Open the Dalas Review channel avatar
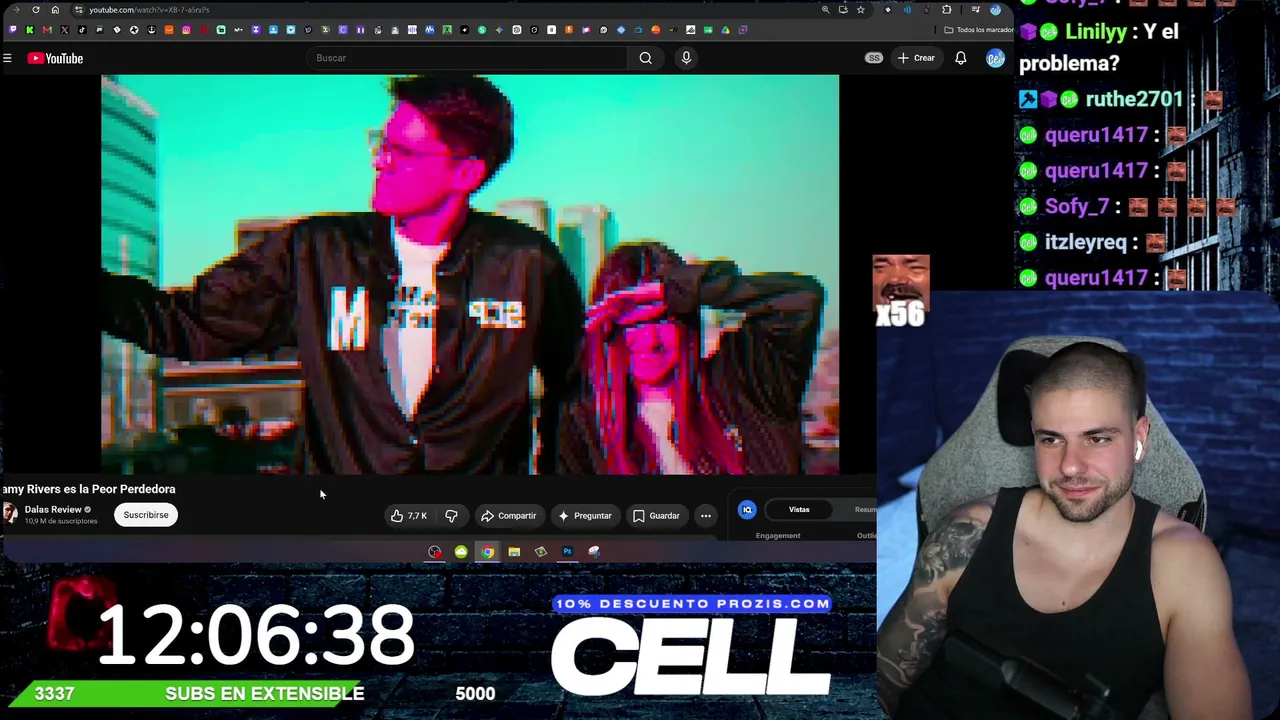 tap(10, 514)
